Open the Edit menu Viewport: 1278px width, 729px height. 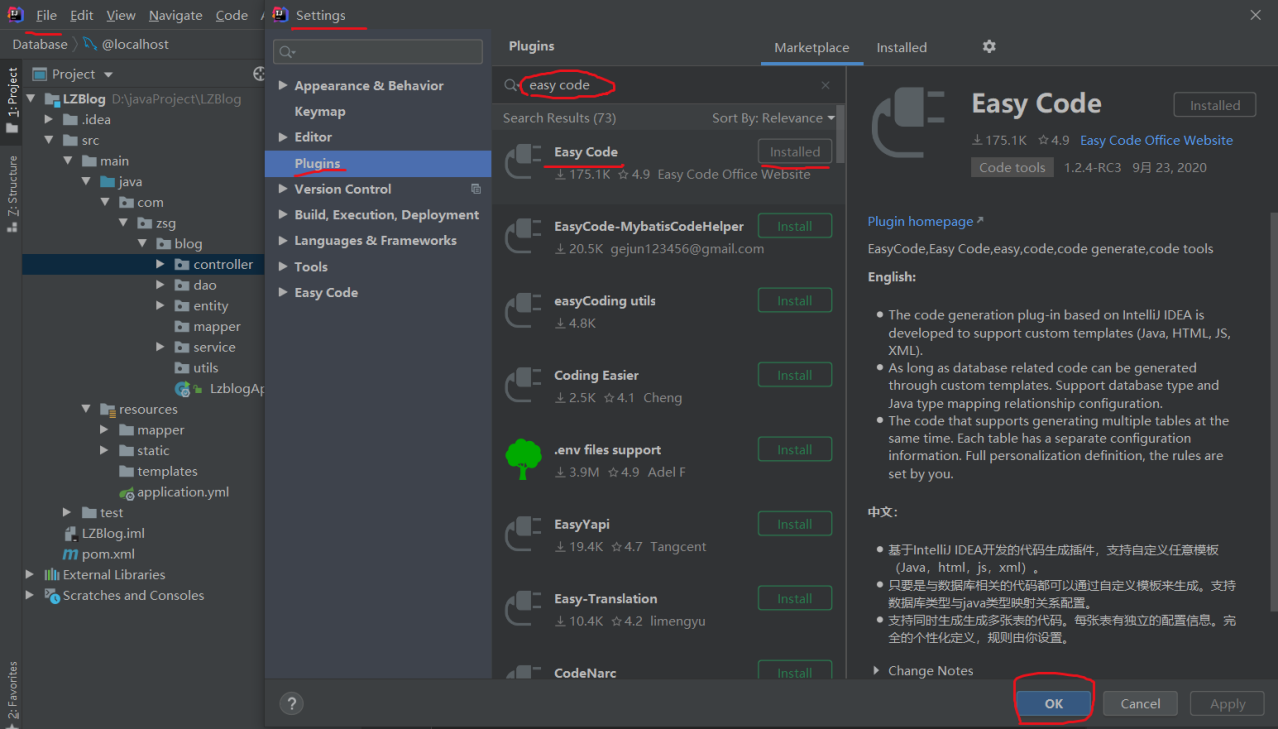coord(81,15)
